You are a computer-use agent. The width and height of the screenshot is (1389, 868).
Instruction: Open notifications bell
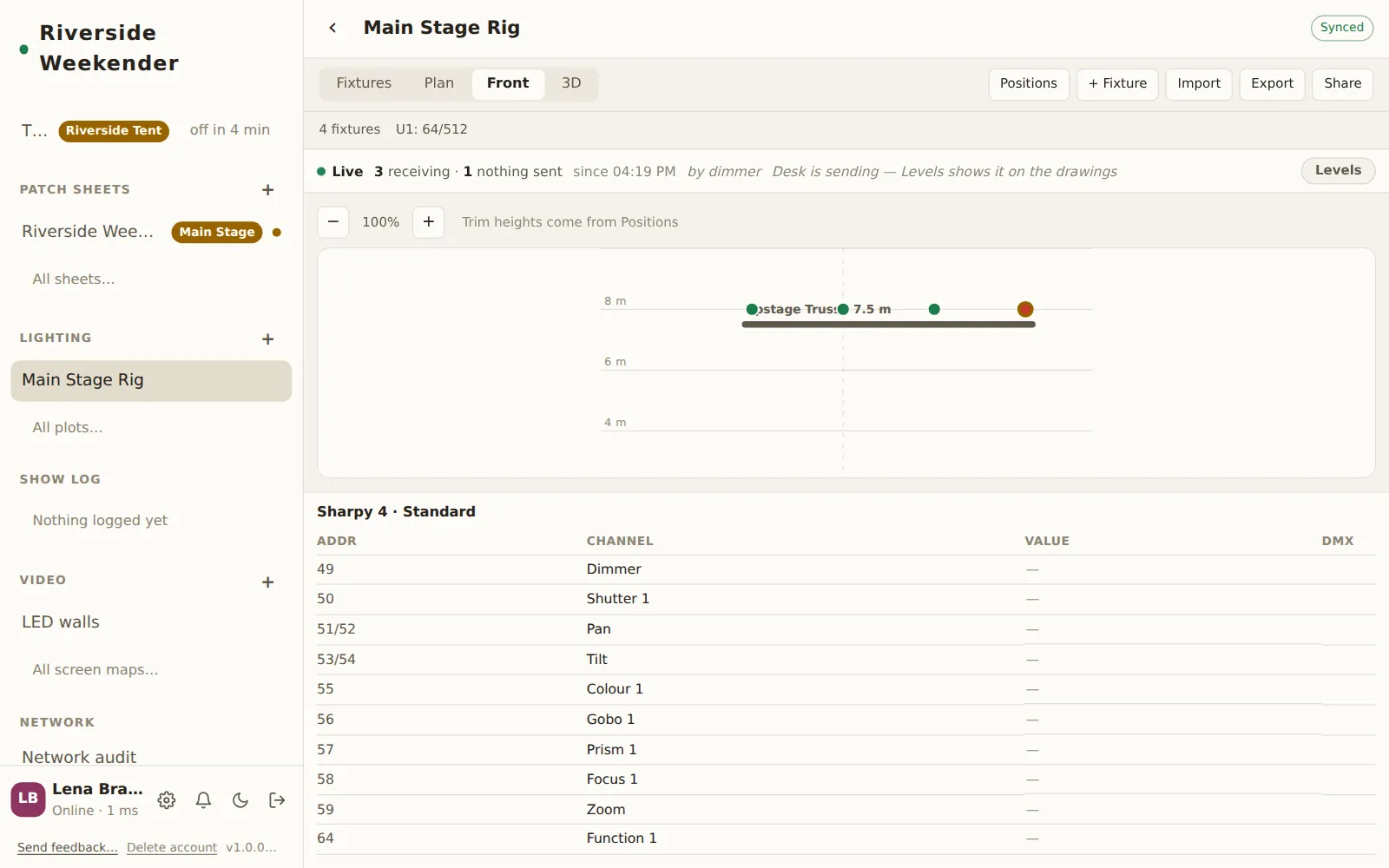(203, 800)
